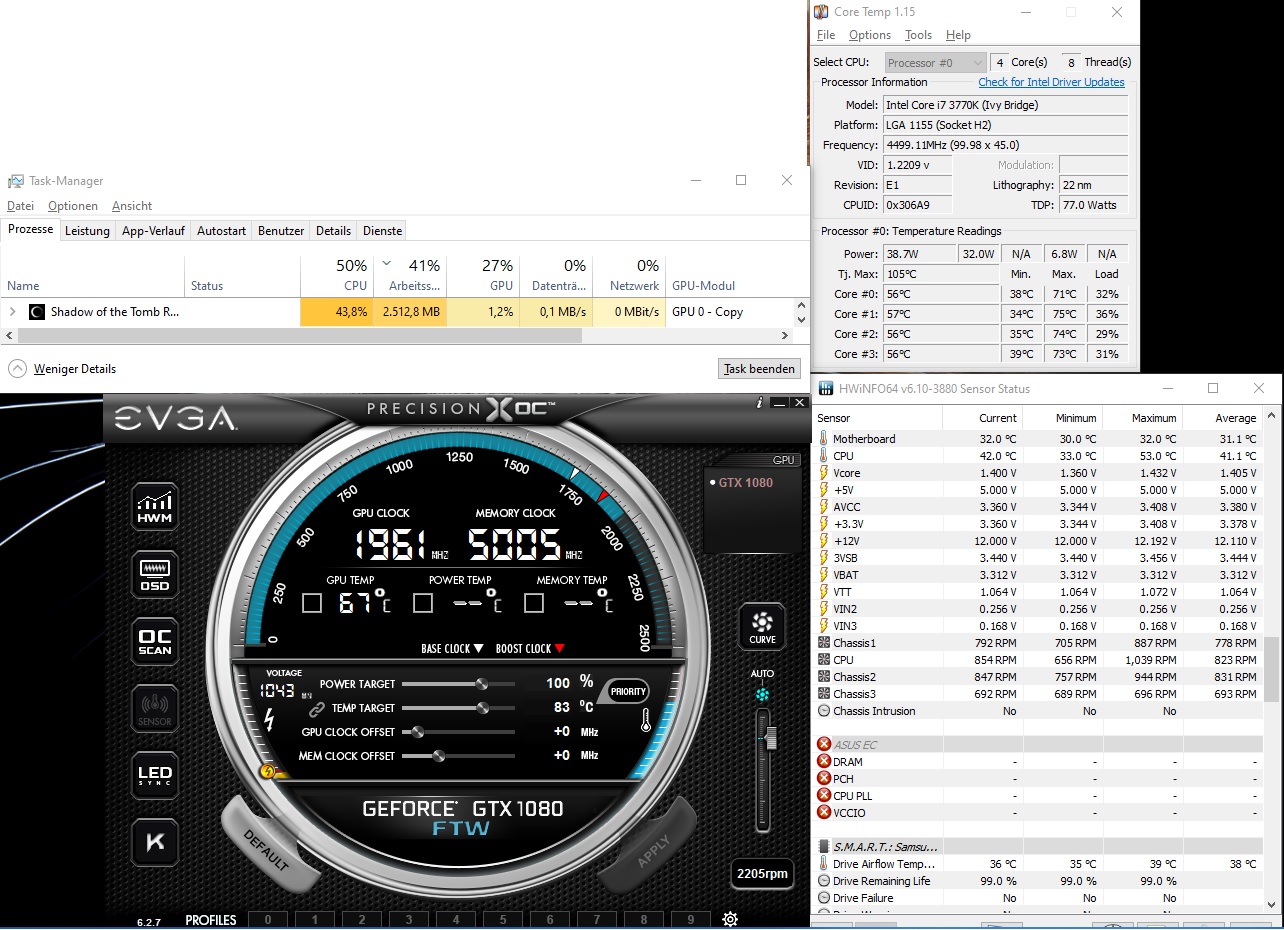This screenshot has width=1284, height=930.
Task: Open the HWM hardware monitor in Precision XOC
Action: point(155,507)
